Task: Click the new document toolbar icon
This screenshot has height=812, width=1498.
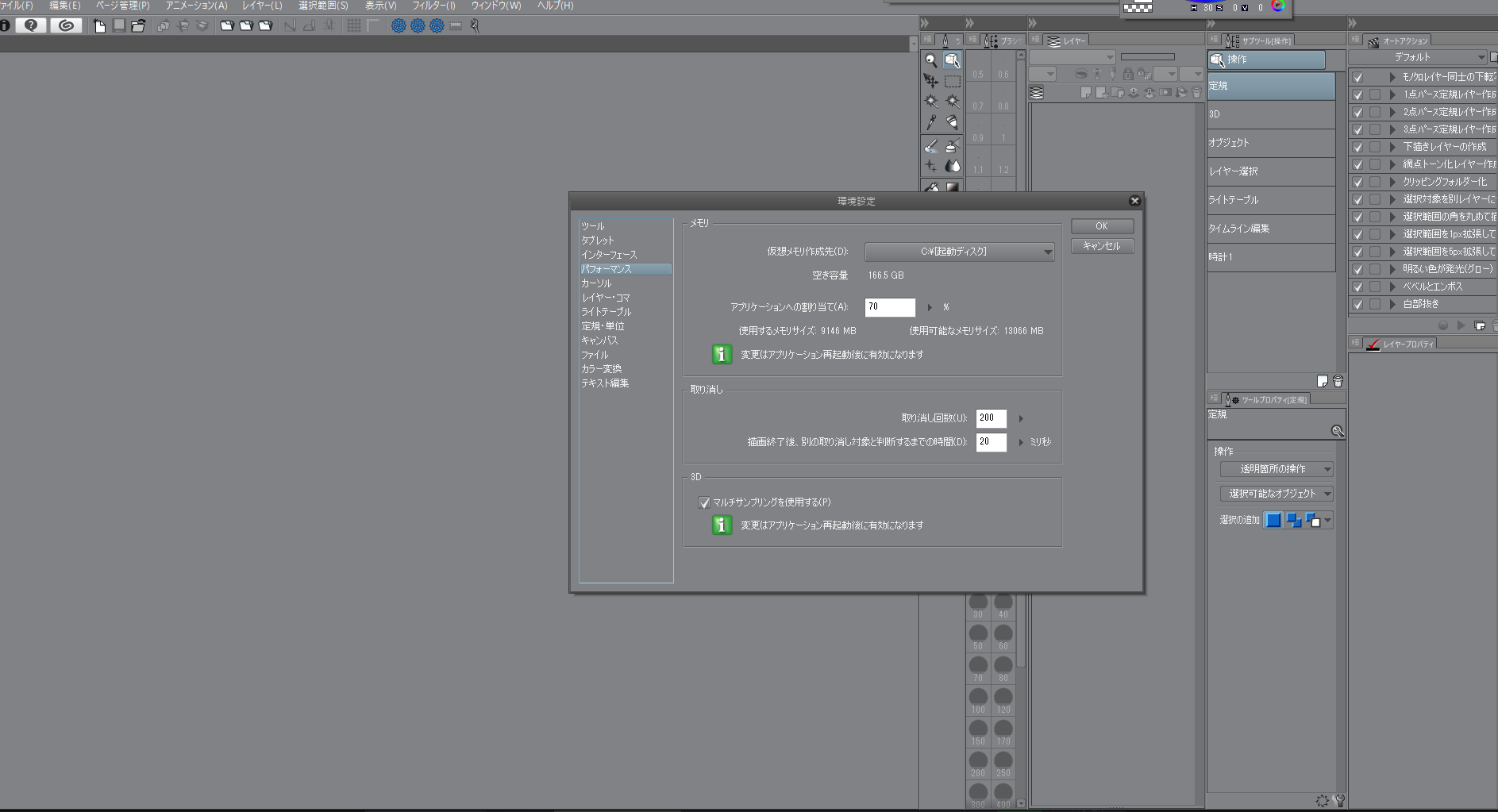Action: [x=99, y=25]
